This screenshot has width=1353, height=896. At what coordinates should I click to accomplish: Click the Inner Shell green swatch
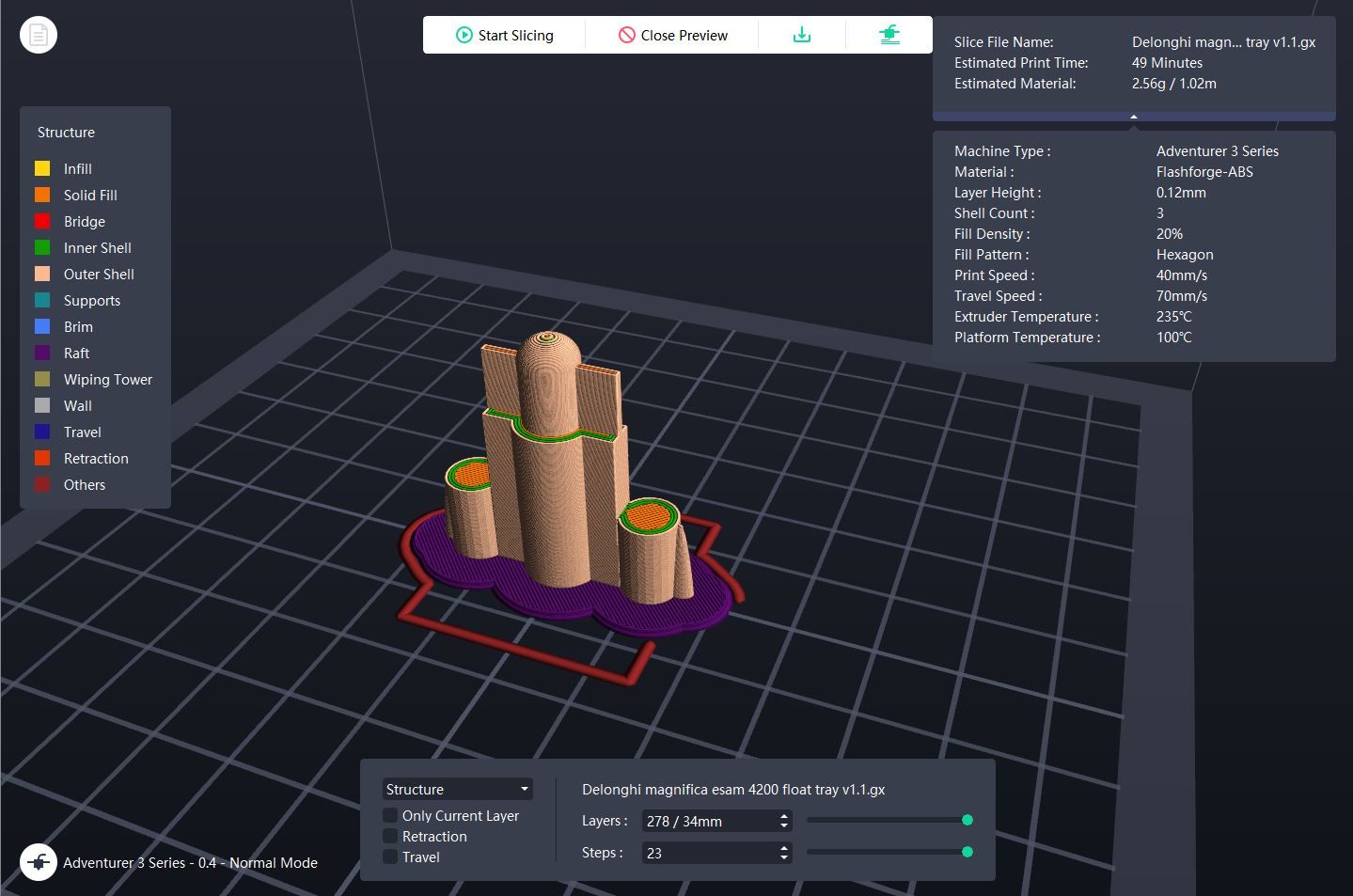point(42,247)
